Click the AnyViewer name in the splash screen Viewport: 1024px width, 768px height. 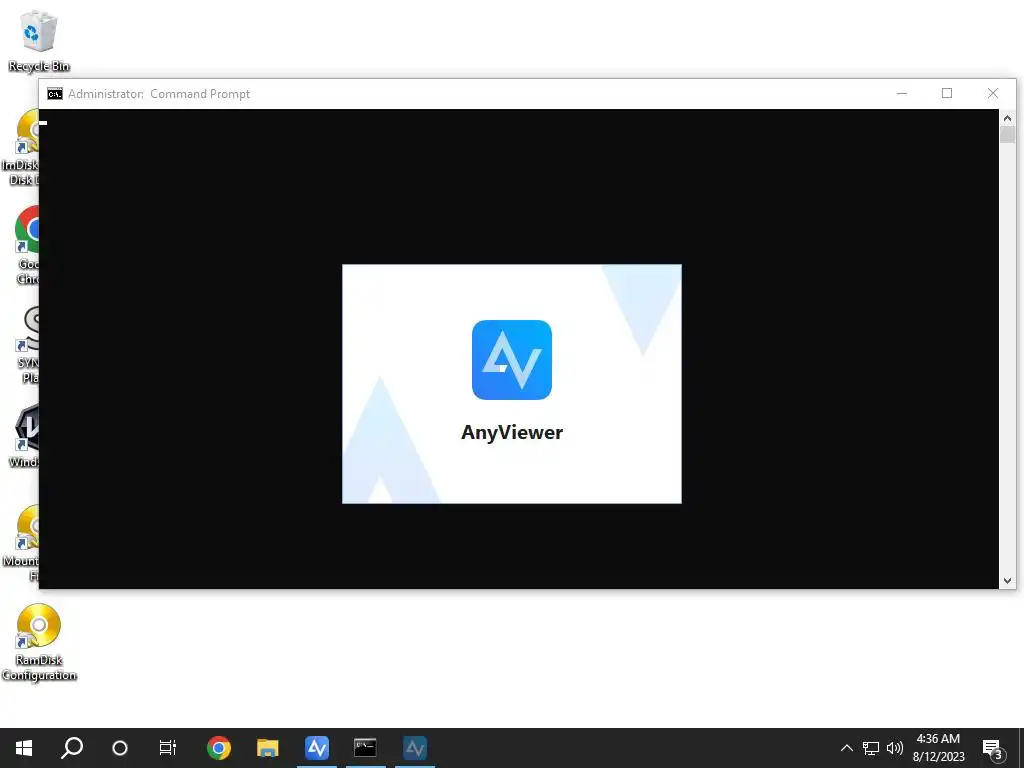[x=512, y=432]
